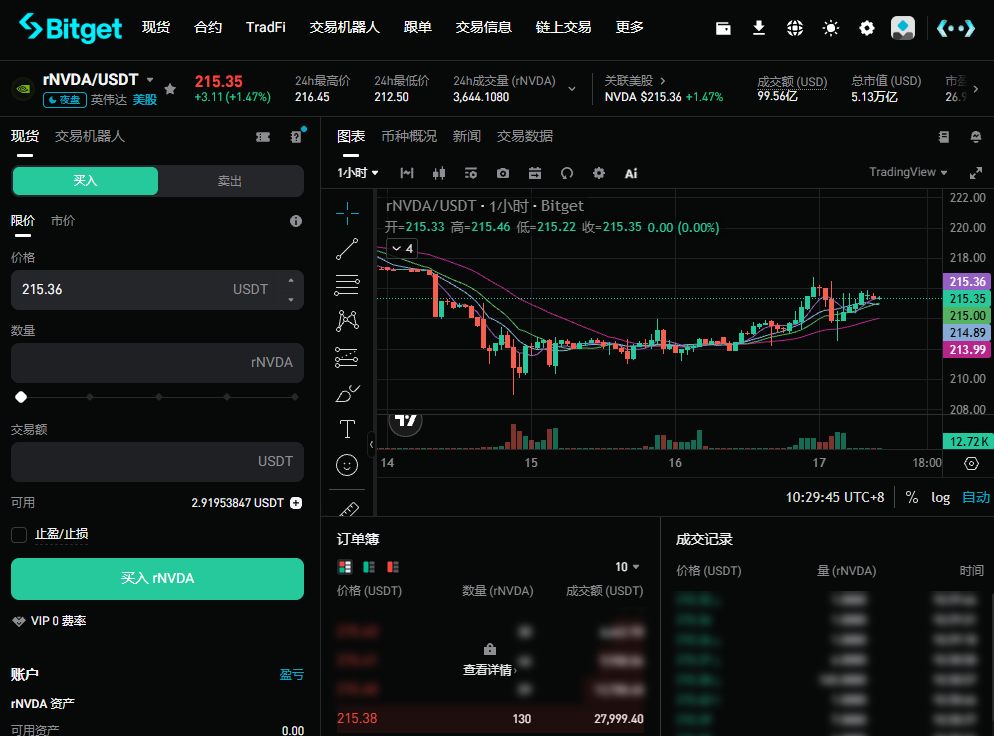Open chart settings gear in toolbar
Image resolution: width=994 pixels, height=736 pixels.
click(598, 173)
